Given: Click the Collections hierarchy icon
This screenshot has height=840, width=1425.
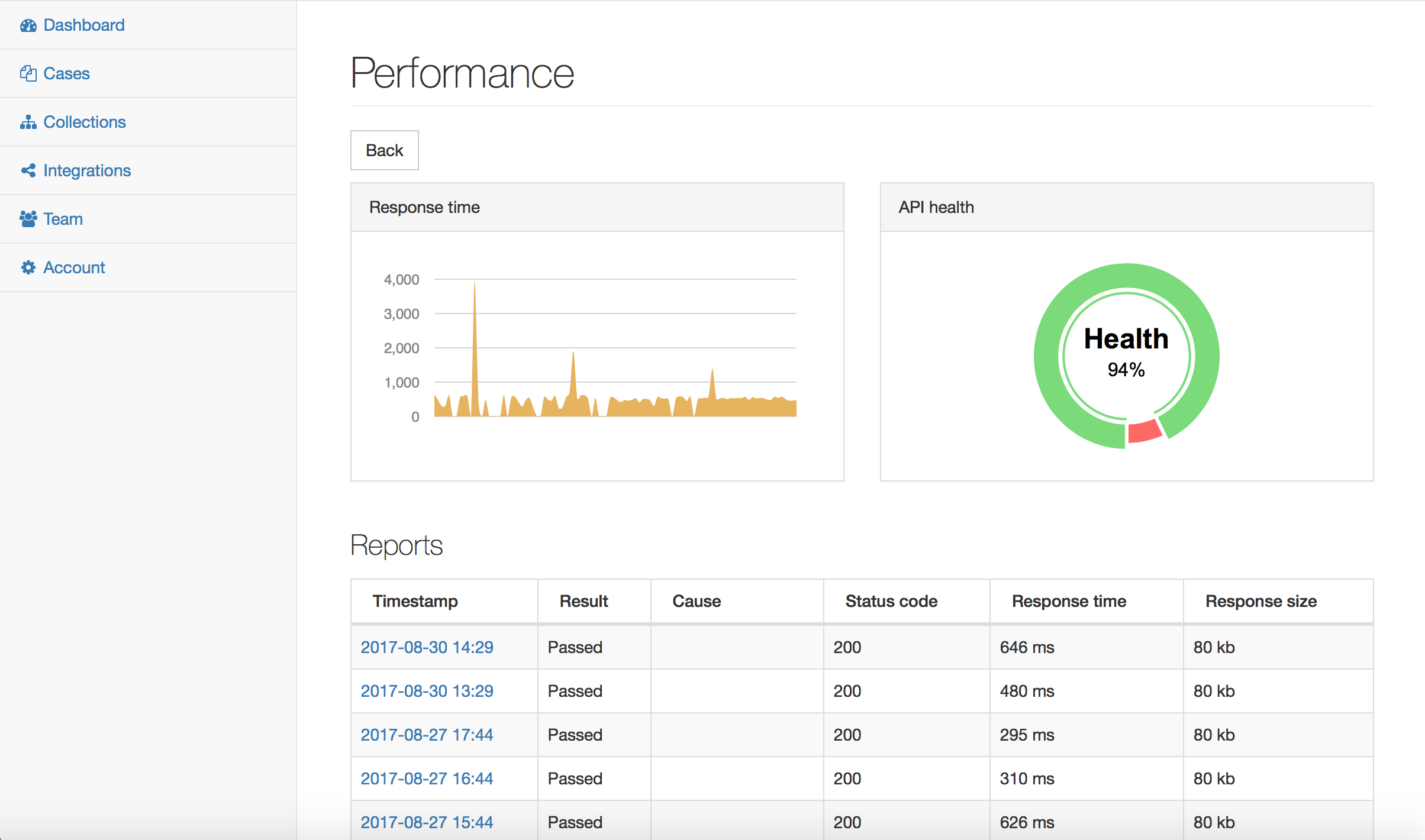Looking at the screenshot, I should (x=28, y=122).
